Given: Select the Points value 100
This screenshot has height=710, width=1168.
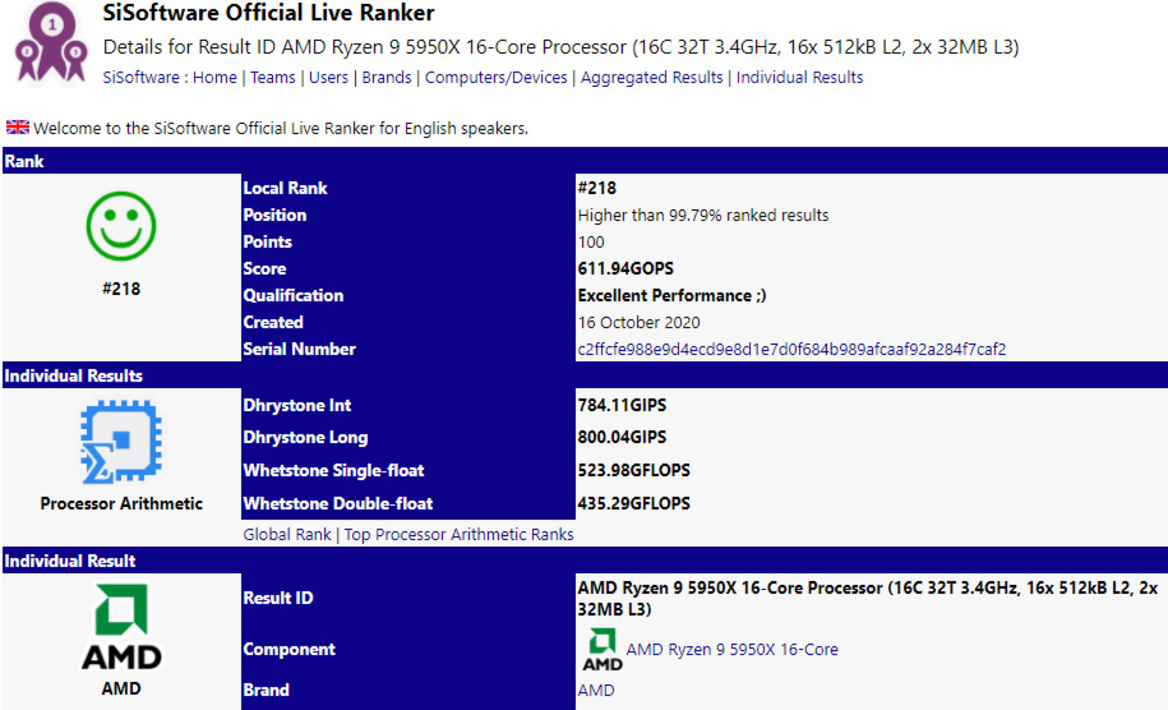Looking at the screenshot, I should (x=591, y=242).
